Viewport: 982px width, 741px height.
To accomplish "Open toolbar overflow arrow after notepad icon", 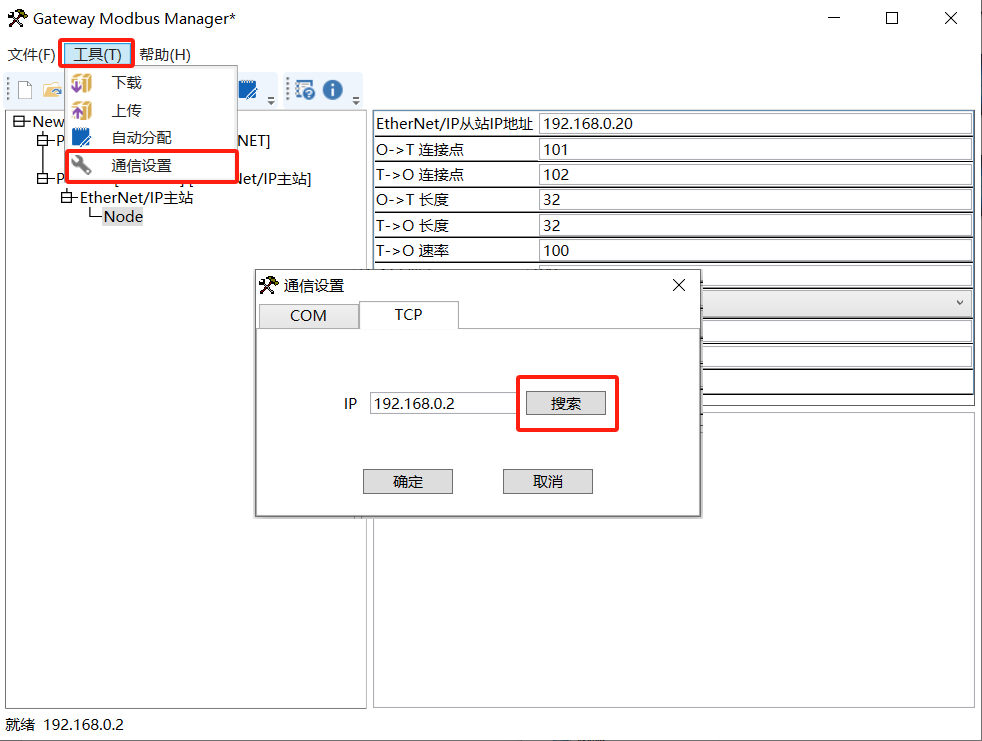I will (271, 100).
